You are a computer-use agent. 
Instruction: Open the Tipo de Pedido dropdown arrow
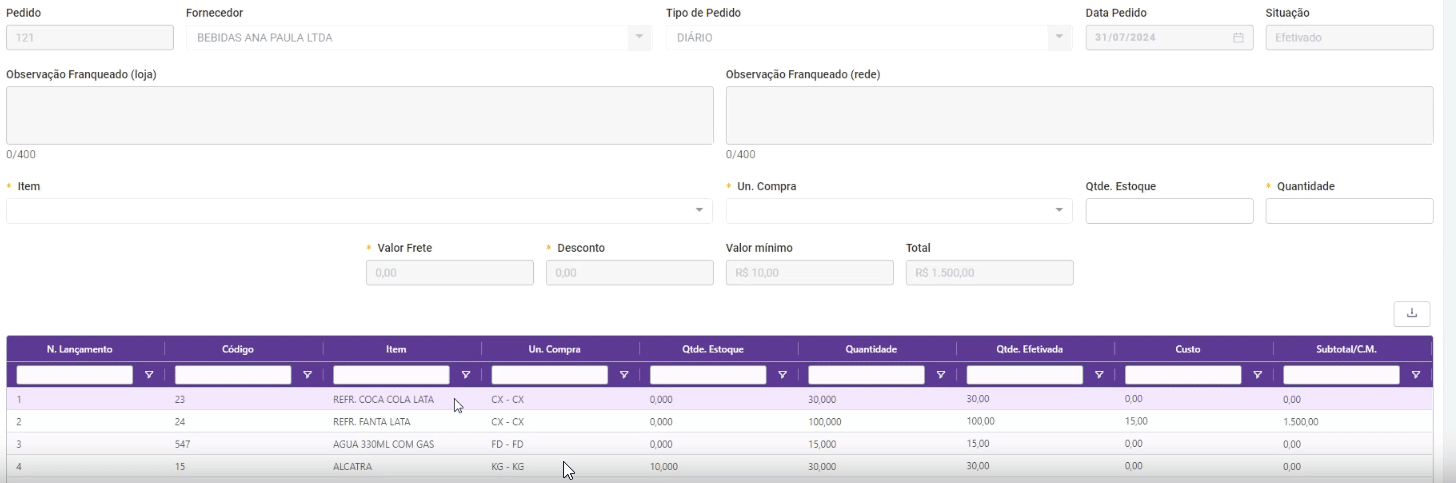[x=1059, y=38]
